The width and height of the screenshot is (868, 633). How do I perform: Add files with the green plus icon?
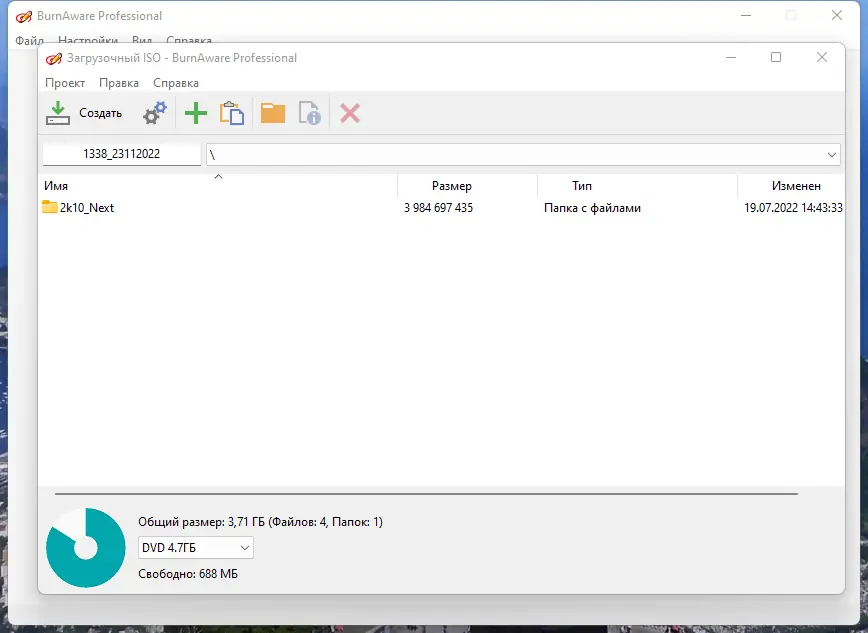pos(195,113)
